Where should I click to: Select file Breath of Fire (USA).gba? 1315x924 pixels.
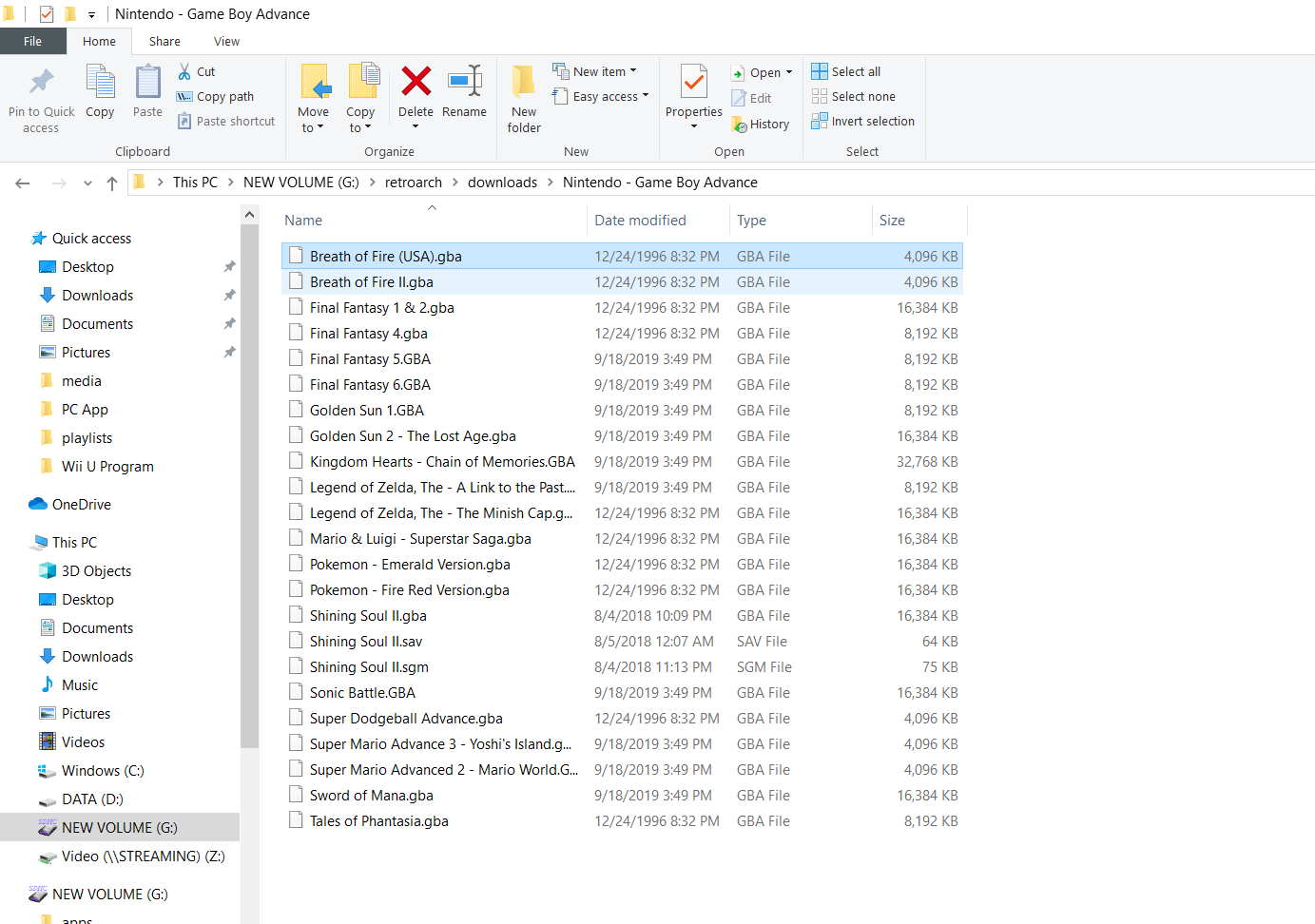click(x=622, y=256)
